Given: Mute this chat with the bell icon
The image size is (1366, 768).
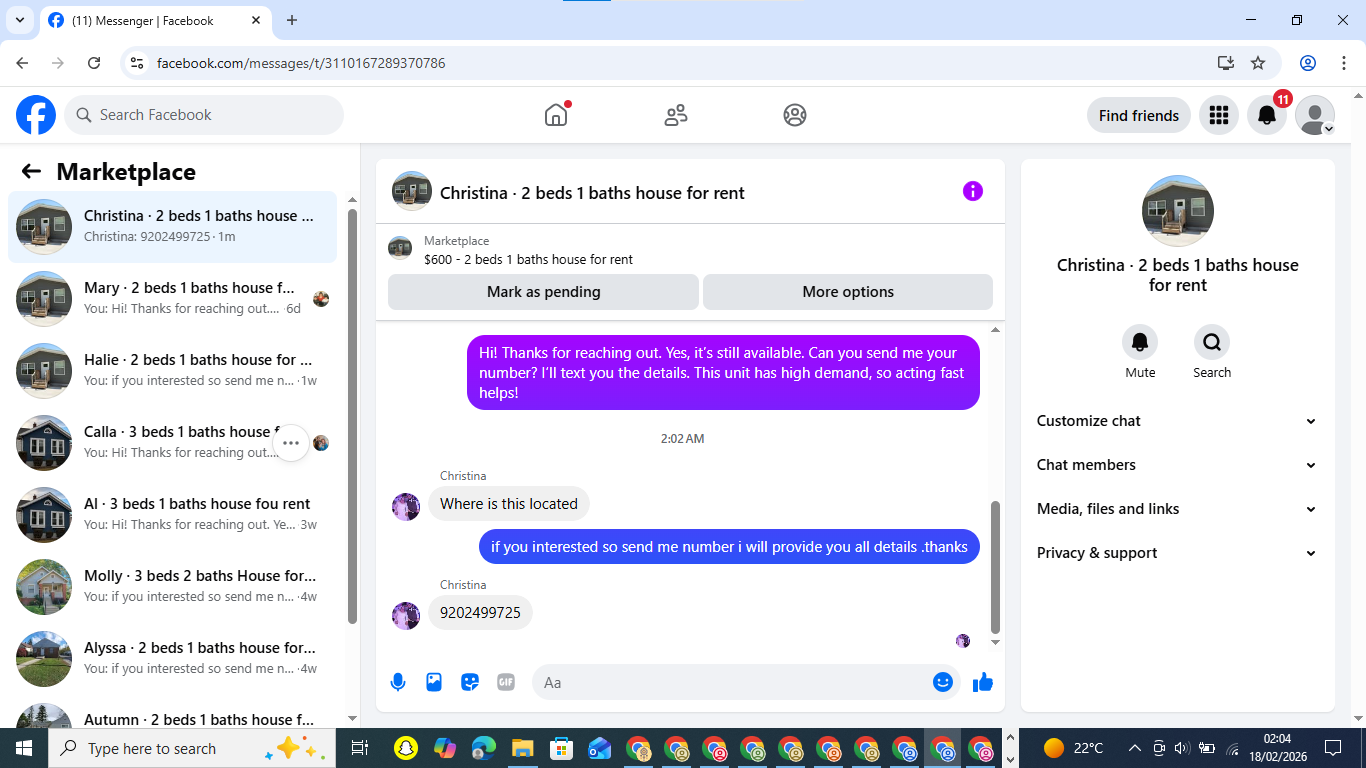Looking at the screenshot, I should (x=1140, y=342).
